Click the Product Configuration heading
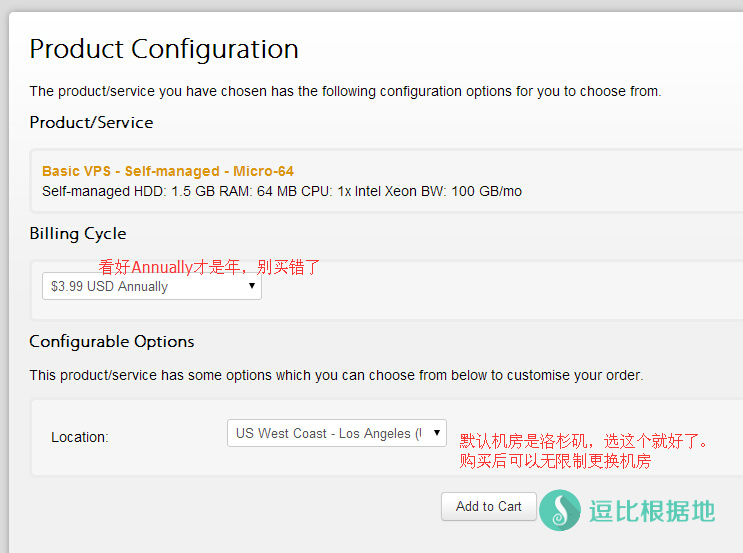743x553 pixels. click(x=164, y=49)
